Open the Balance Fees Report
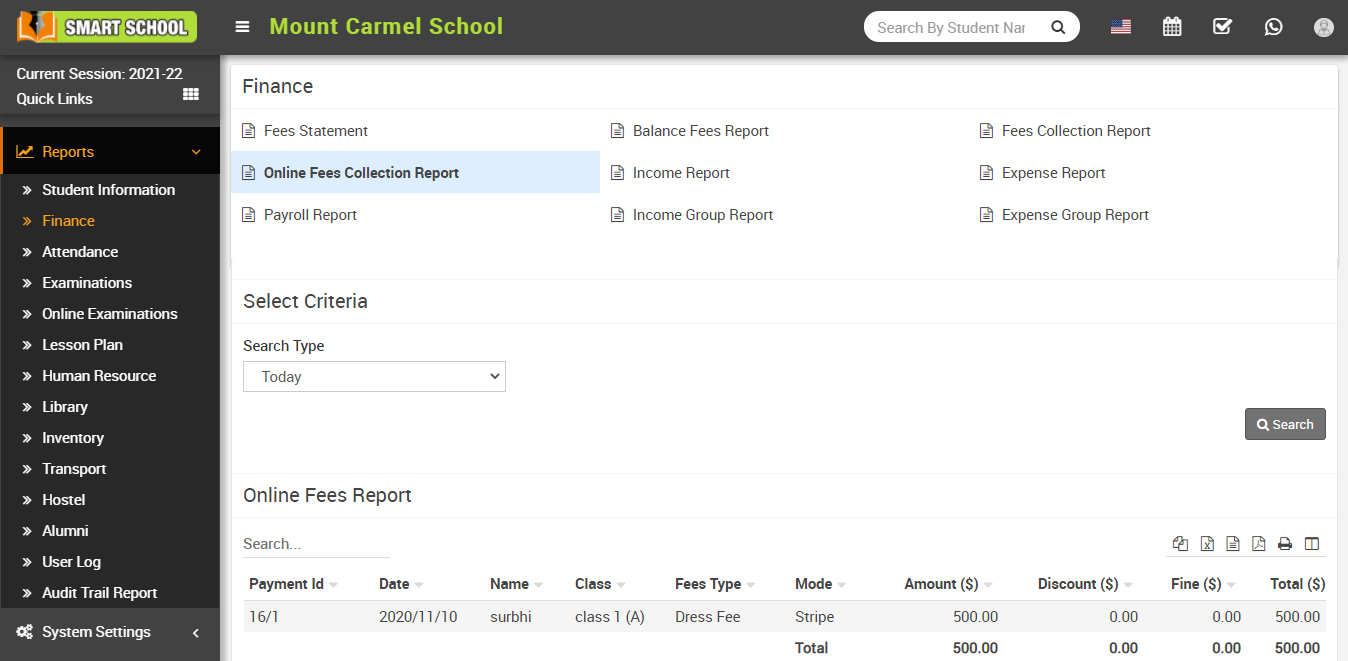This screenshot has height=661, width=1348. [x=701, y=130]
